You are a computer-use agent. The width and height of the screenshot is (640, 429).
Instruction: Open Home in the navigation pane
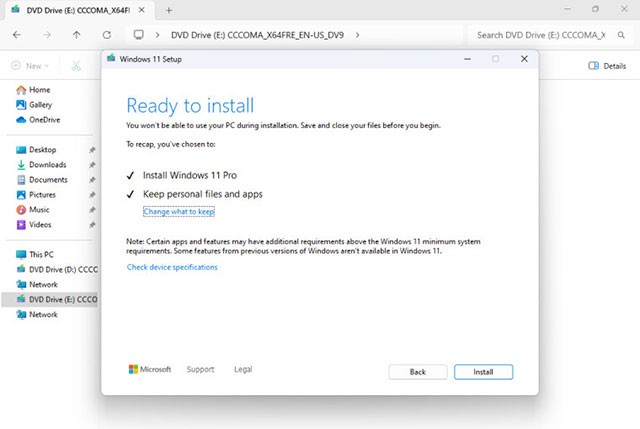tap(40, 89)
